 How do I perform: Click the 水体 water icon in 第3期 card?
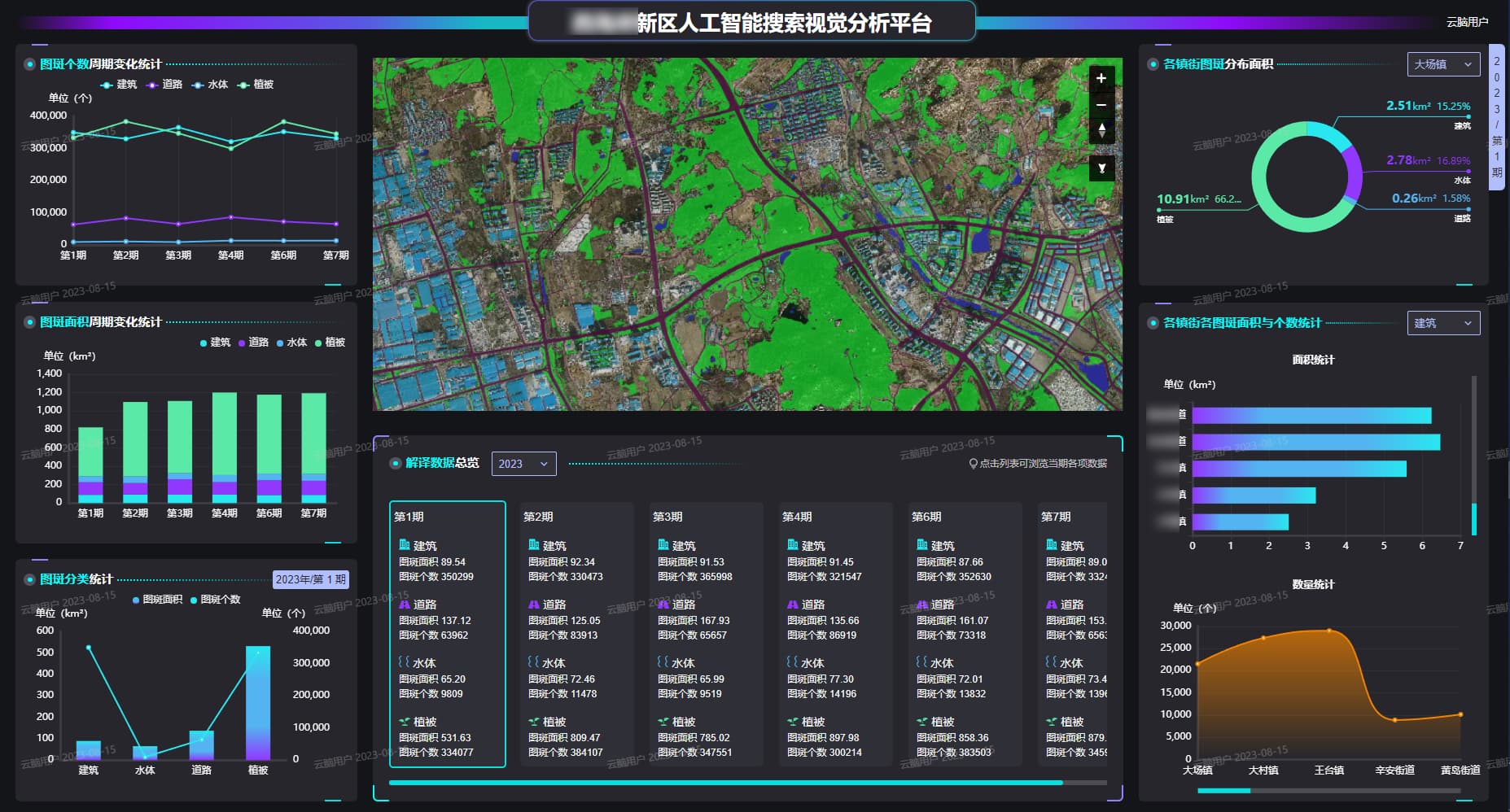(x=663, y=662)
